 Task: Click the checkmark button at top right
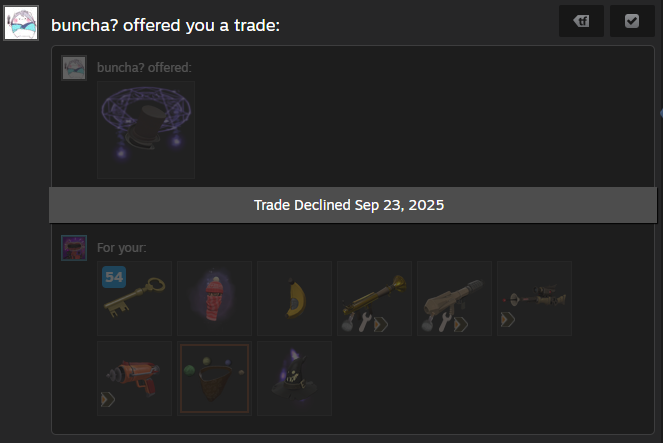click(632, 21)
